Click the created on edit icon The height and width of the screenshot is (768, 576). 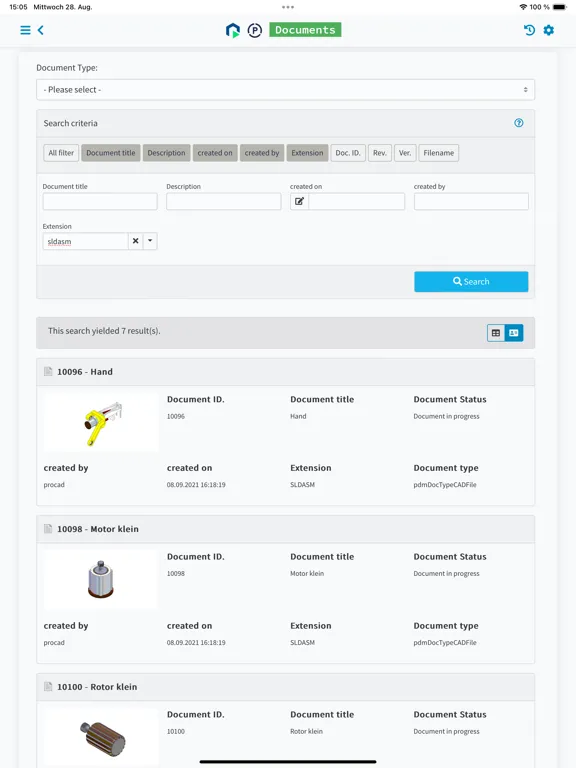coord(299,201)
